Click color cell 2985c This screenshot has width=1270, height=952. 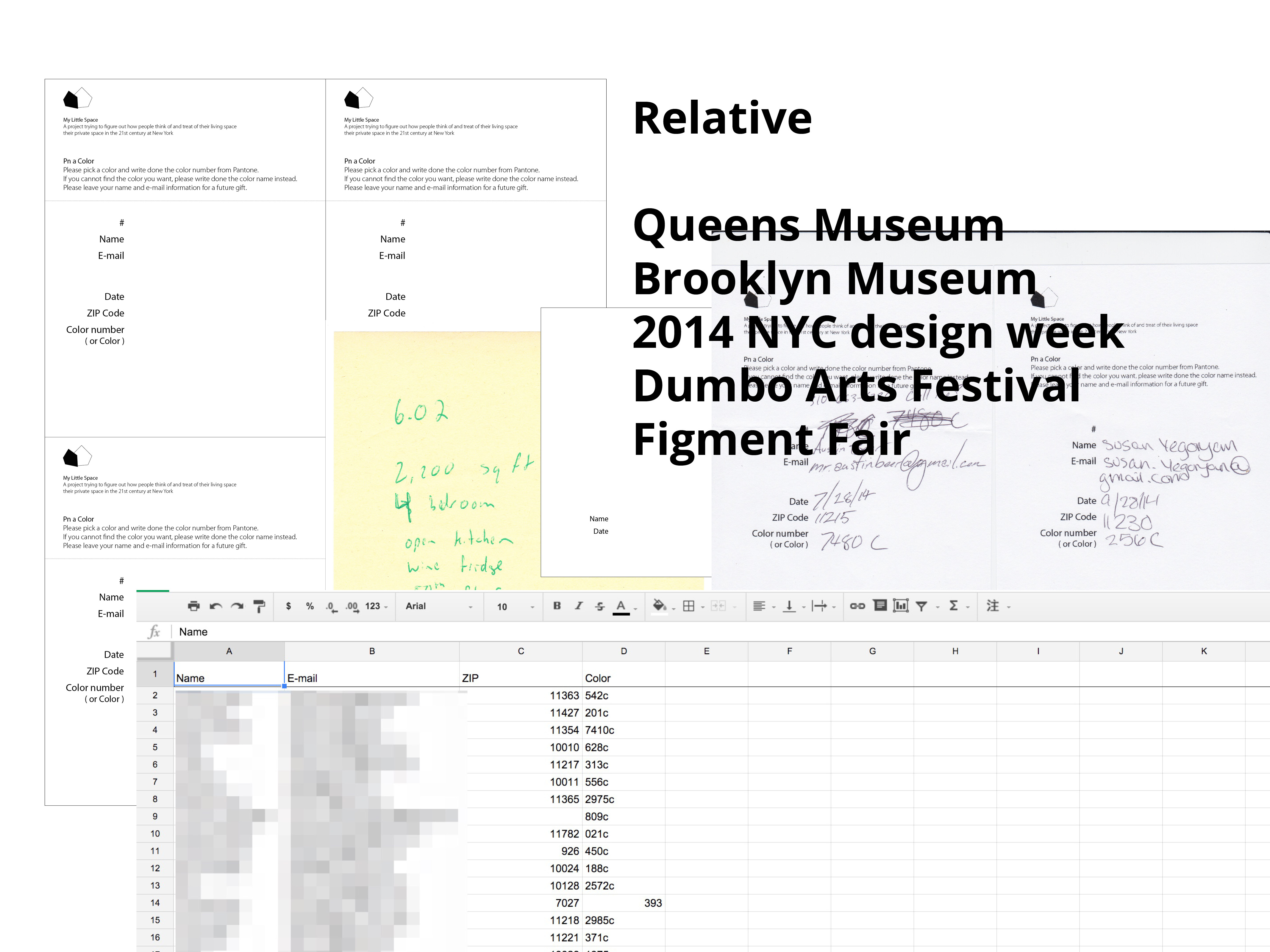point(624,920)
